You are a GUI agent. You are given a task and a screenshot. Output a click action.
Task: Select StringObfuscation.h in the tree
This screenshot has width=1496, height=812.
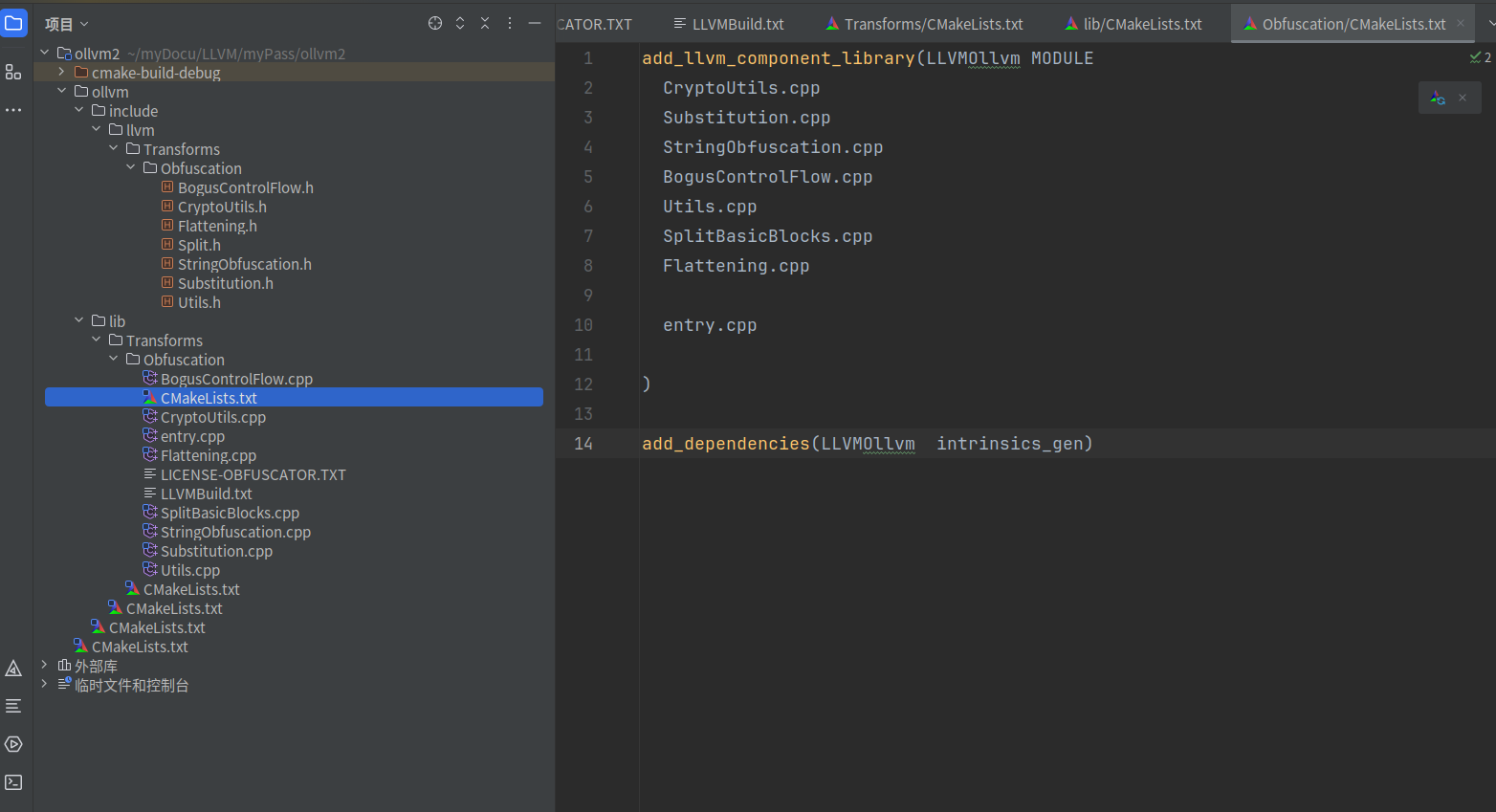[244, 264]
